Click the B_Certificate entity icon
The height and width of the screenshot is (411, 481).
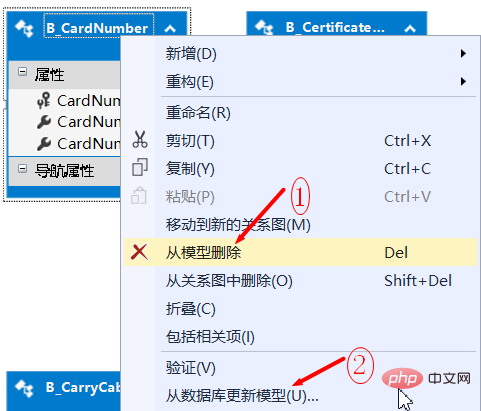(x=264, y=27)
